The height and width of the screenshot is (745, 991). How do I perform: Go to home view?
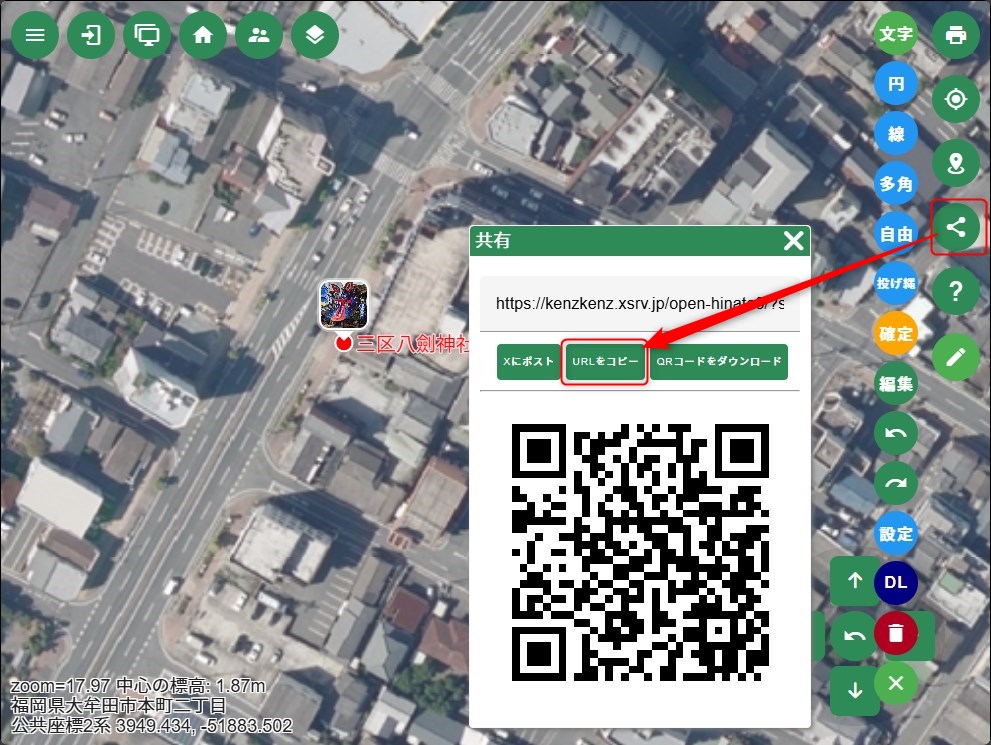(203, 35)
